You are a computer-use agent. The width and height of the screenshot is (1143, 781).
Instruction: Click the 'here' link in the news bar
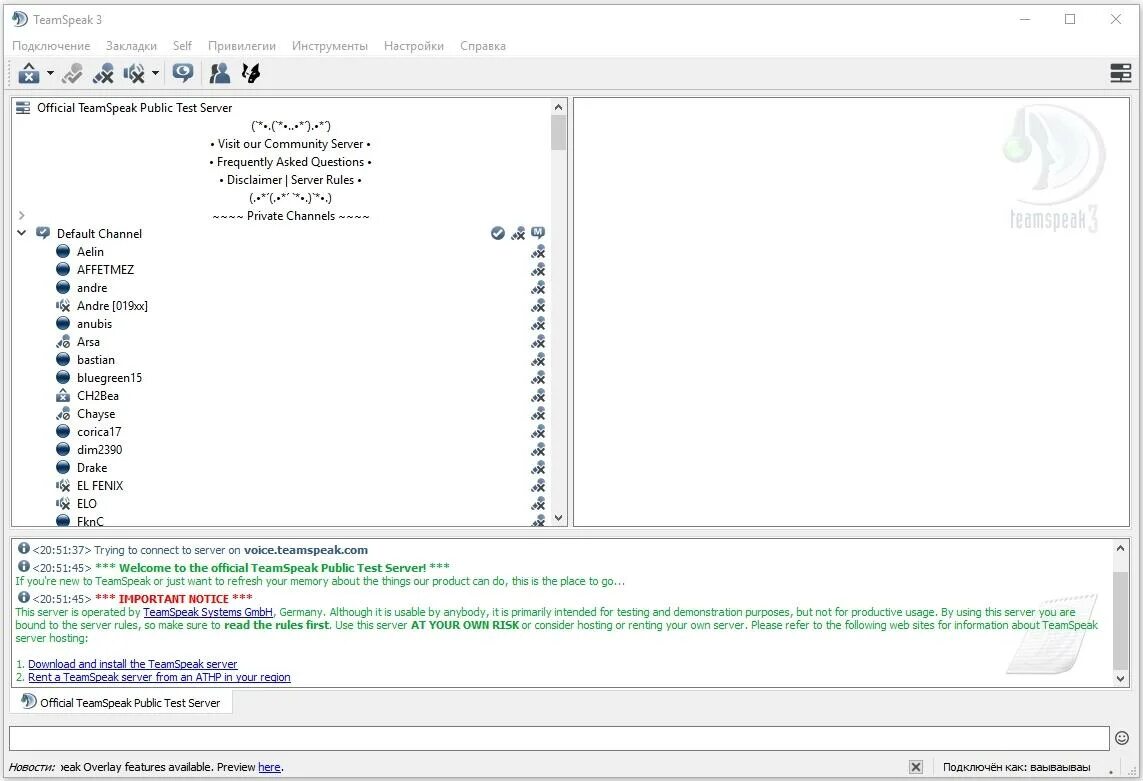(x=269, y=767)
